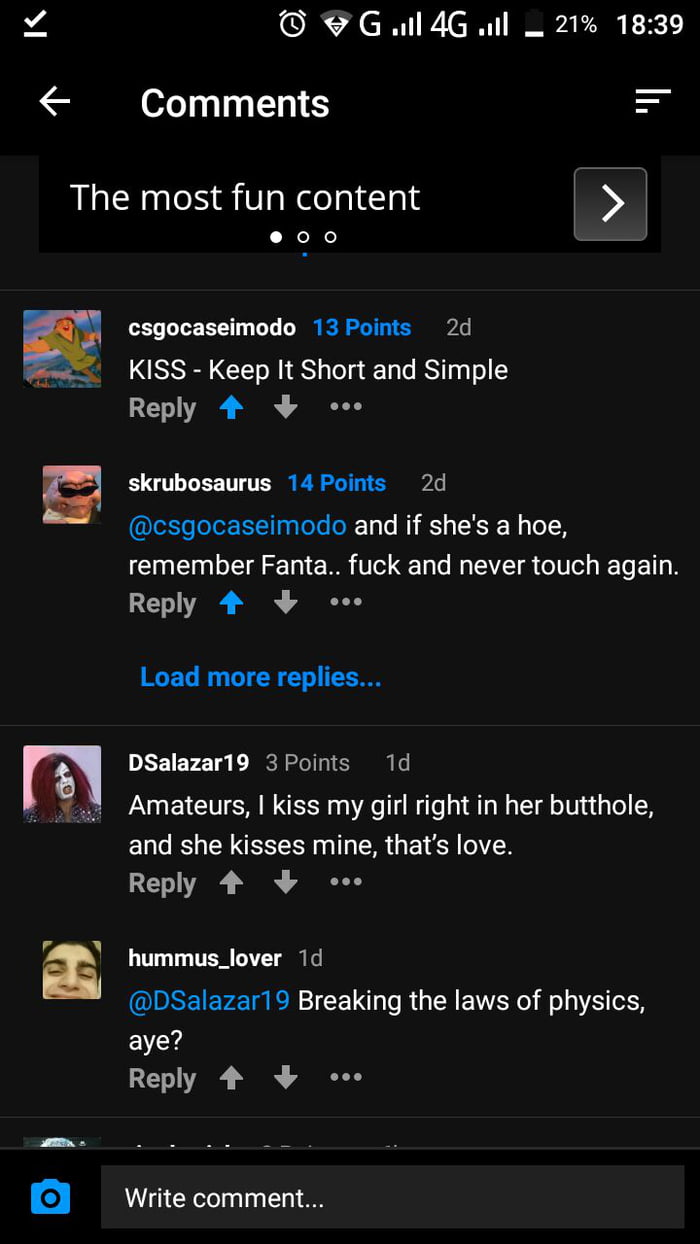Upvote hummus_lover's reply

(x=232, y=1078)
